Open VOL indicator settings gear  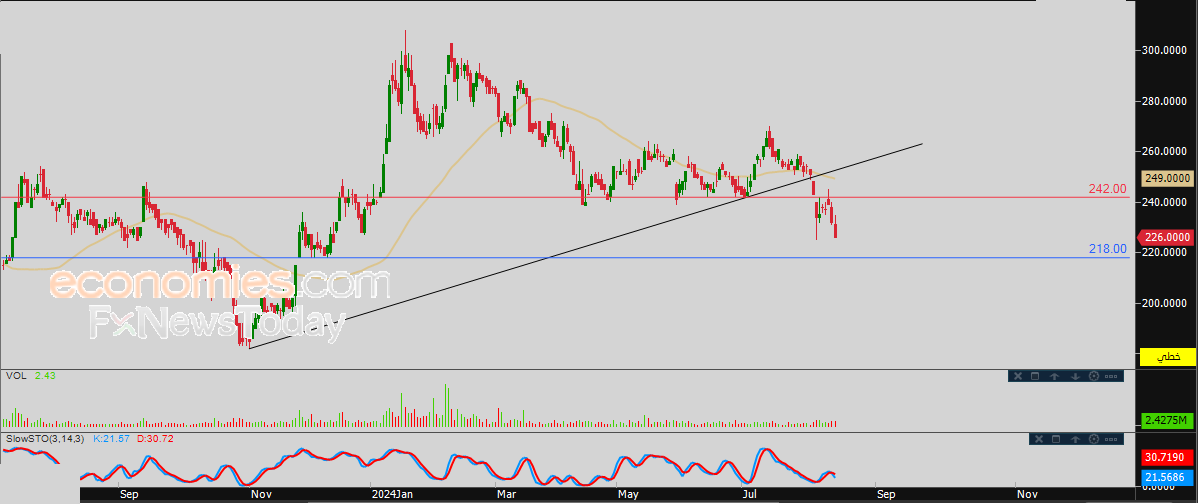[x=1093, y=376]
